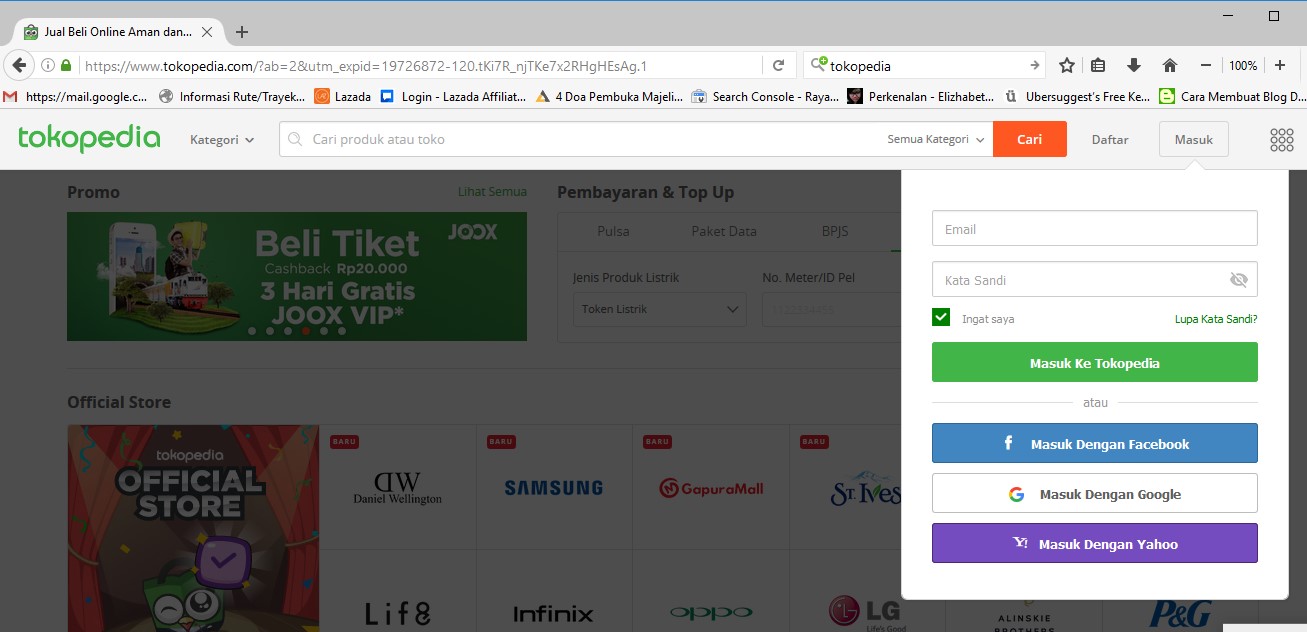Click the Tokopedia logo
Viewport: 1307px width, 632px height.
[x=89, y=139]
